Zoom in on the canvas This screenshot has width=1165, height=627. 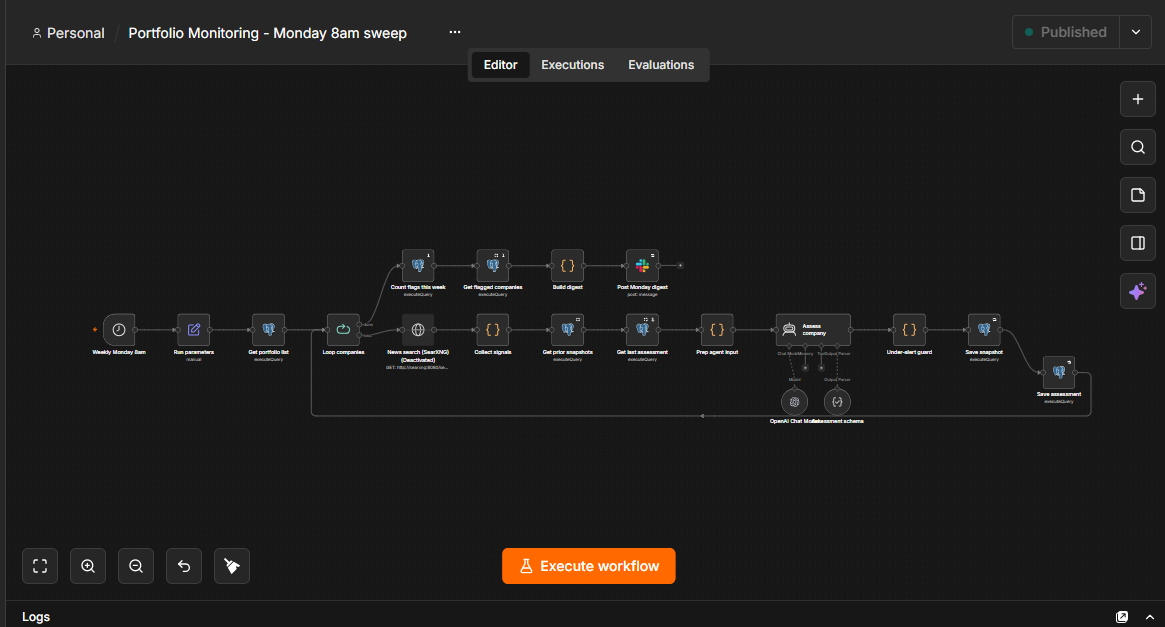click(88, 566)
